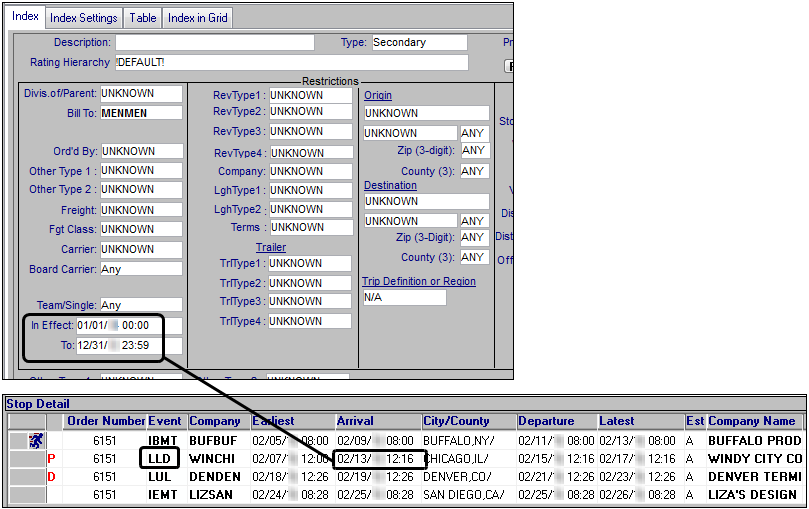Select the LLD event cell
This screenshot has height=509, width=809.
[x=158, y=459]
